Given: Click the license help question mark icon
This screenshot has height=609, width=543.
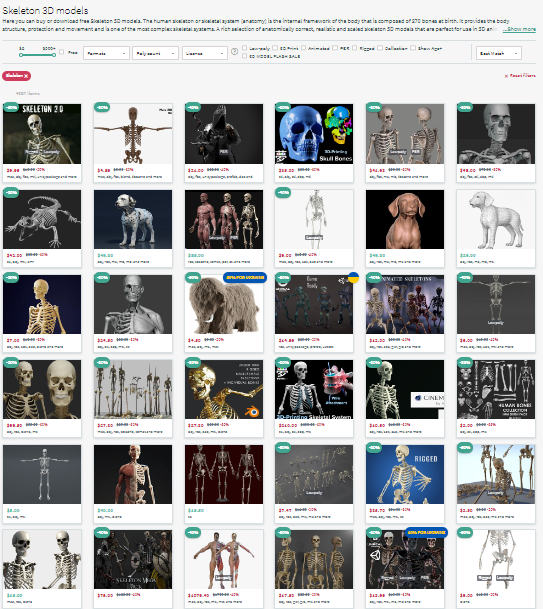Looking at the screenshot, I should (234, 51).
